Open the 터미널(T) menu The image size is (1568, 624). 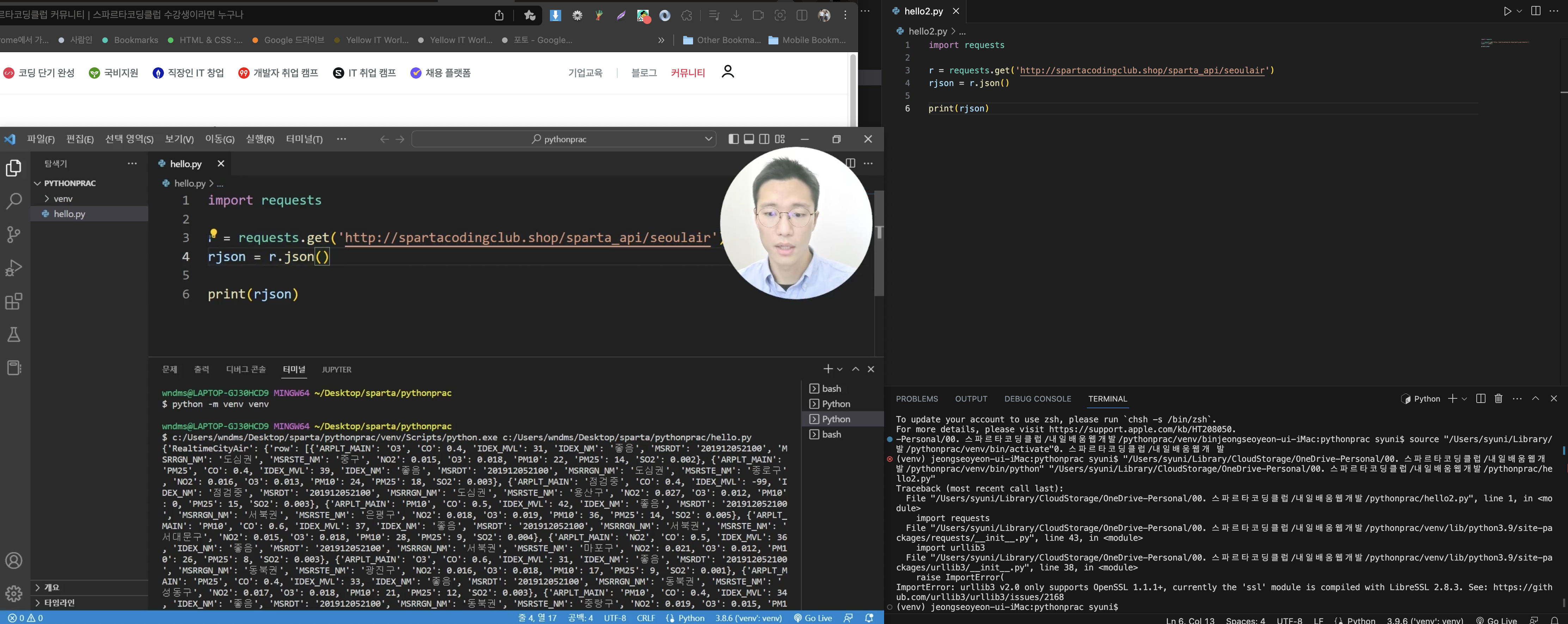(304, 139)
